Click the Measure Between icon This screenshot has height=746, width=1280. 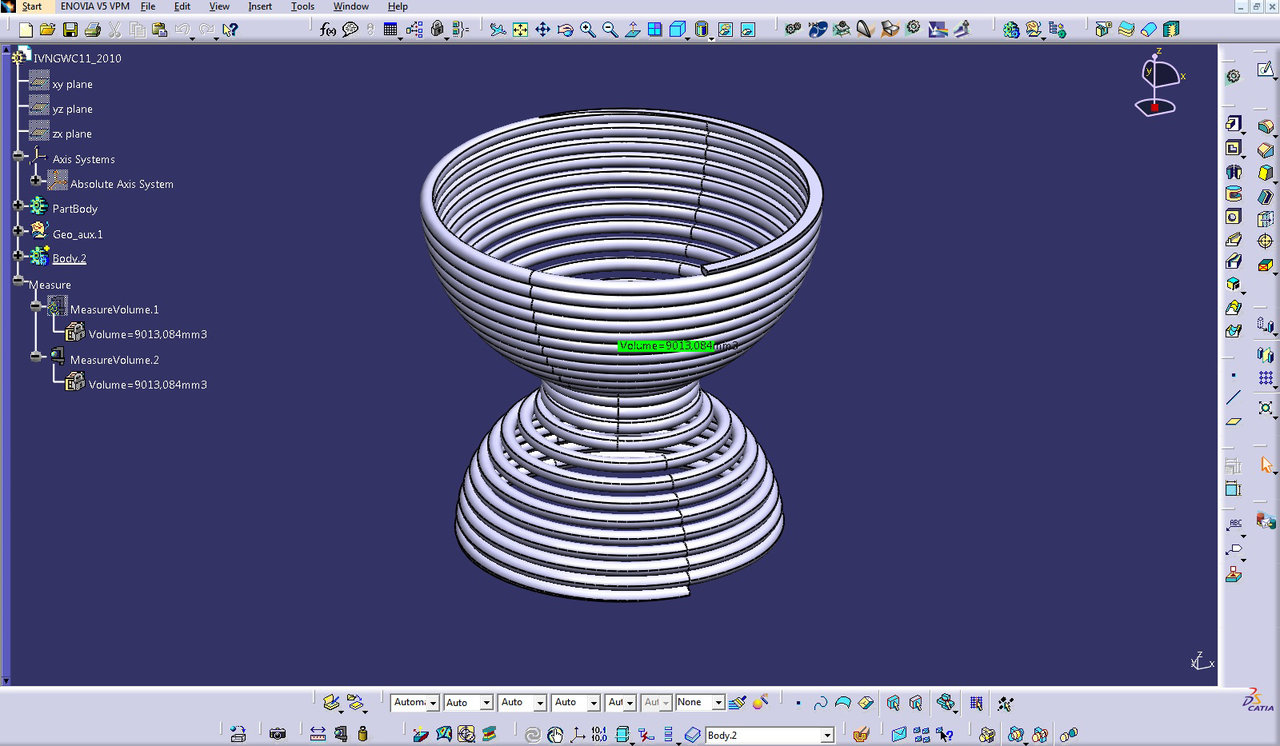318,734
